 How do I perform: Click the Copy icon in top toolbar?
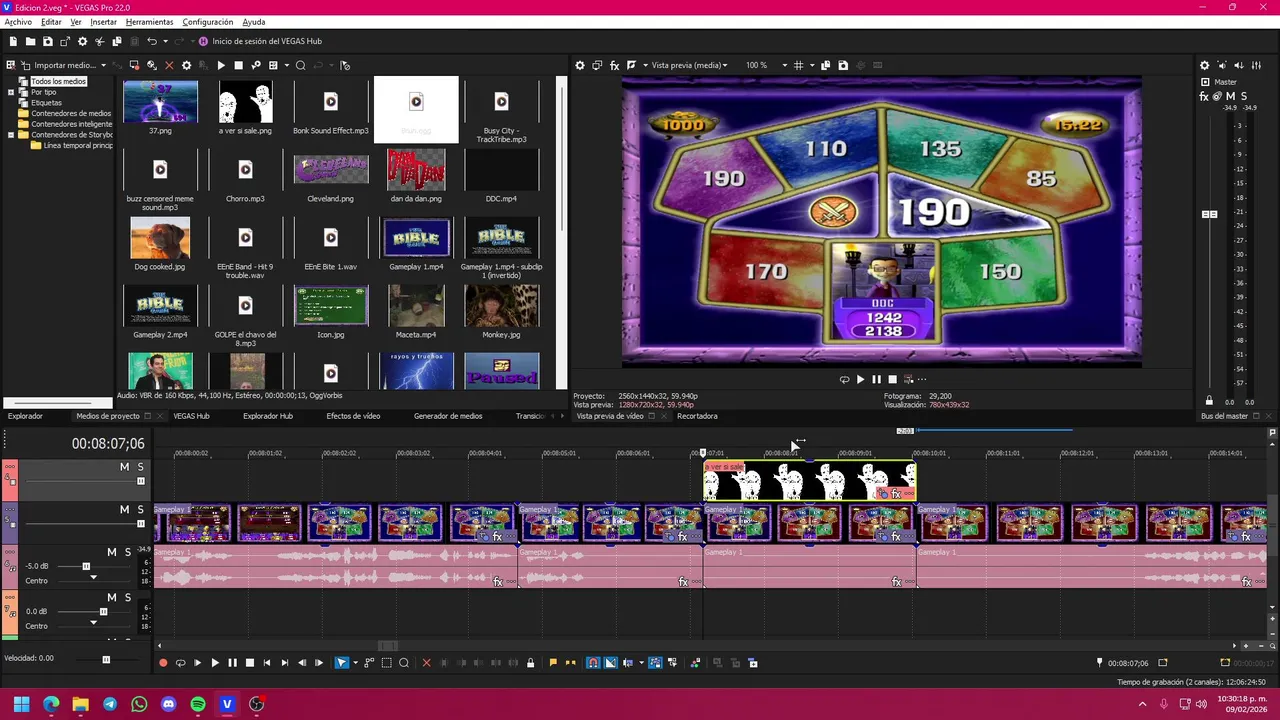pyautogui.click(x=116, y=41)
